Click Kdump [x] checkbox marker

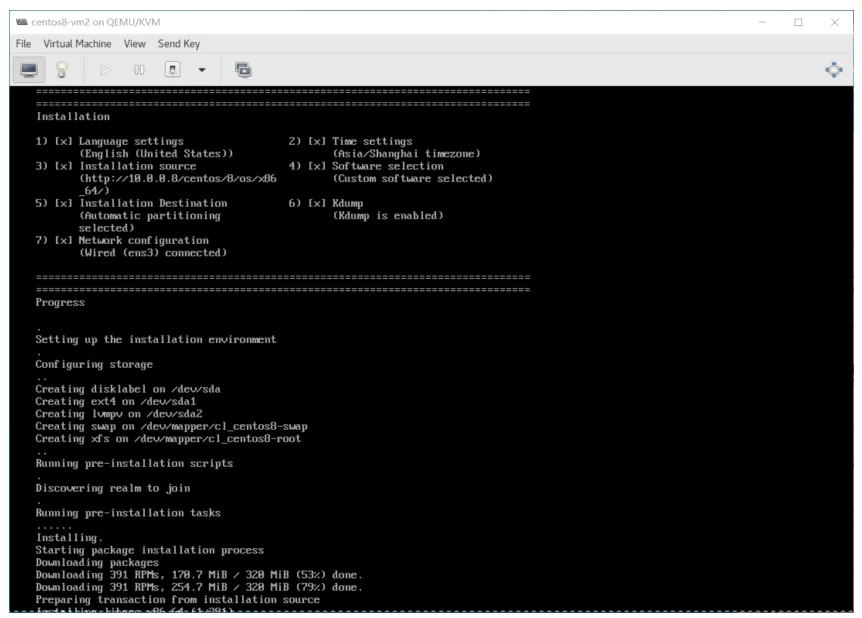(317, 203)
